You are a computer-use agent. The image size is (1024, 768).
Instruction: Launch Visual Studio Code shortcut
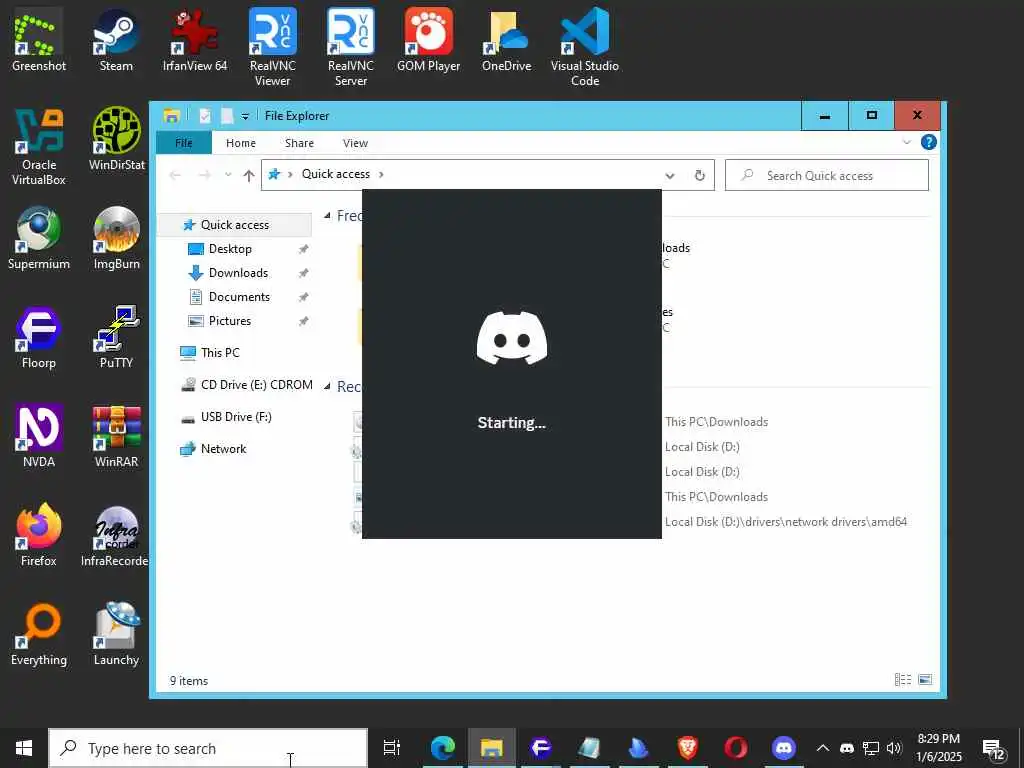tap(584, 47)
